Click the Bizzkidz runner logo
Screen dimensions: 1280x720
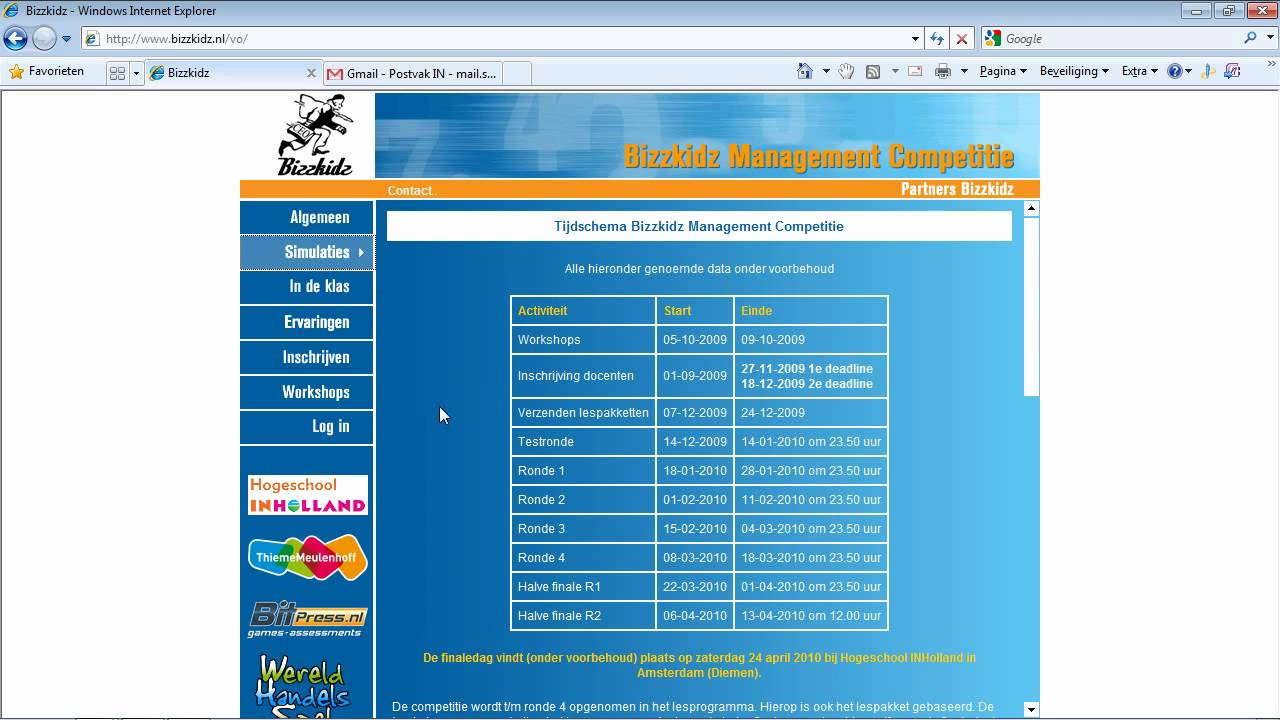coord(315,135)
